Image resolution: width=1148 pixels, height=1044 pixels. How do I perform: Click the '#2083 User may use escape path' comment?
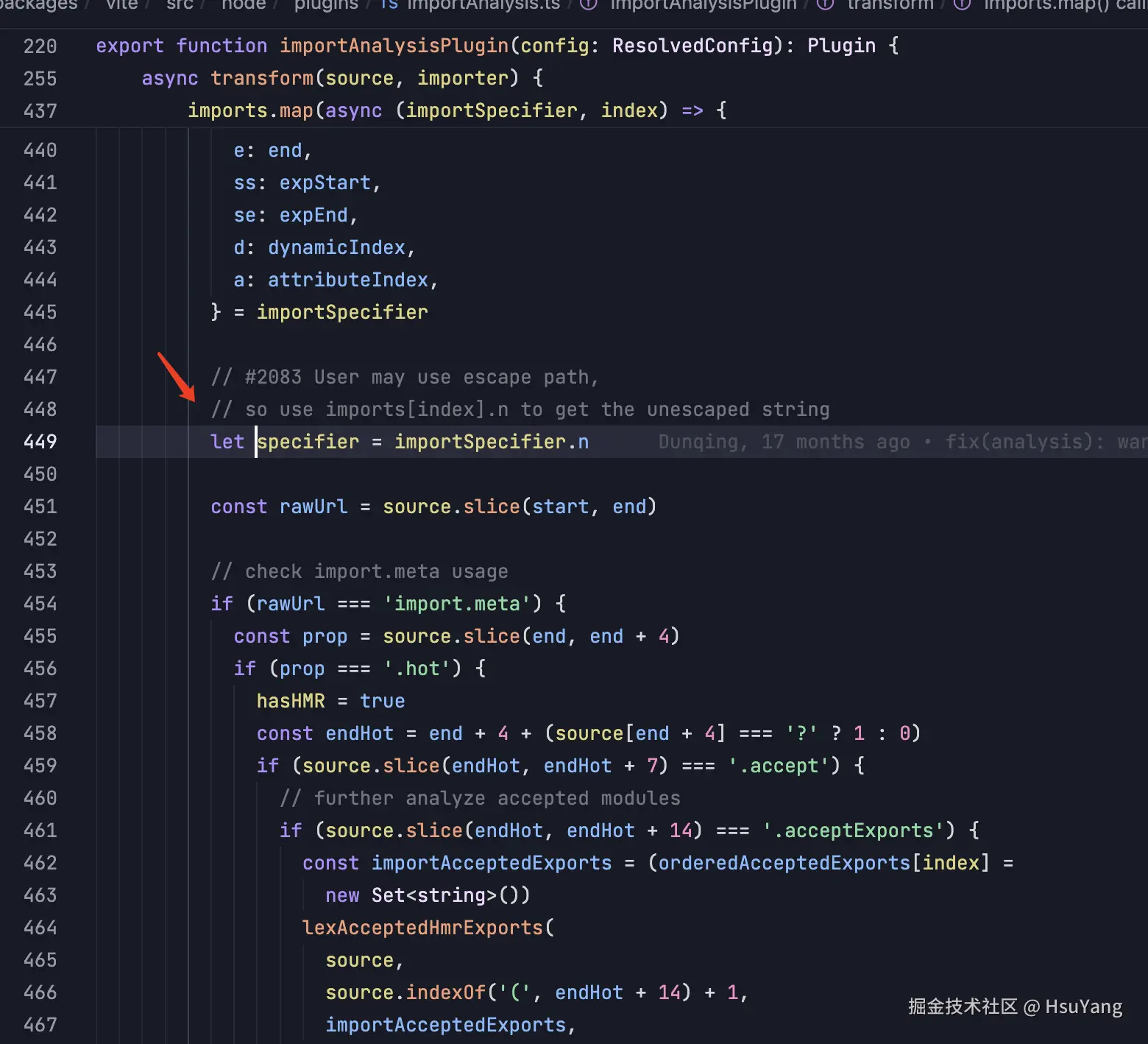coord(405,377)
